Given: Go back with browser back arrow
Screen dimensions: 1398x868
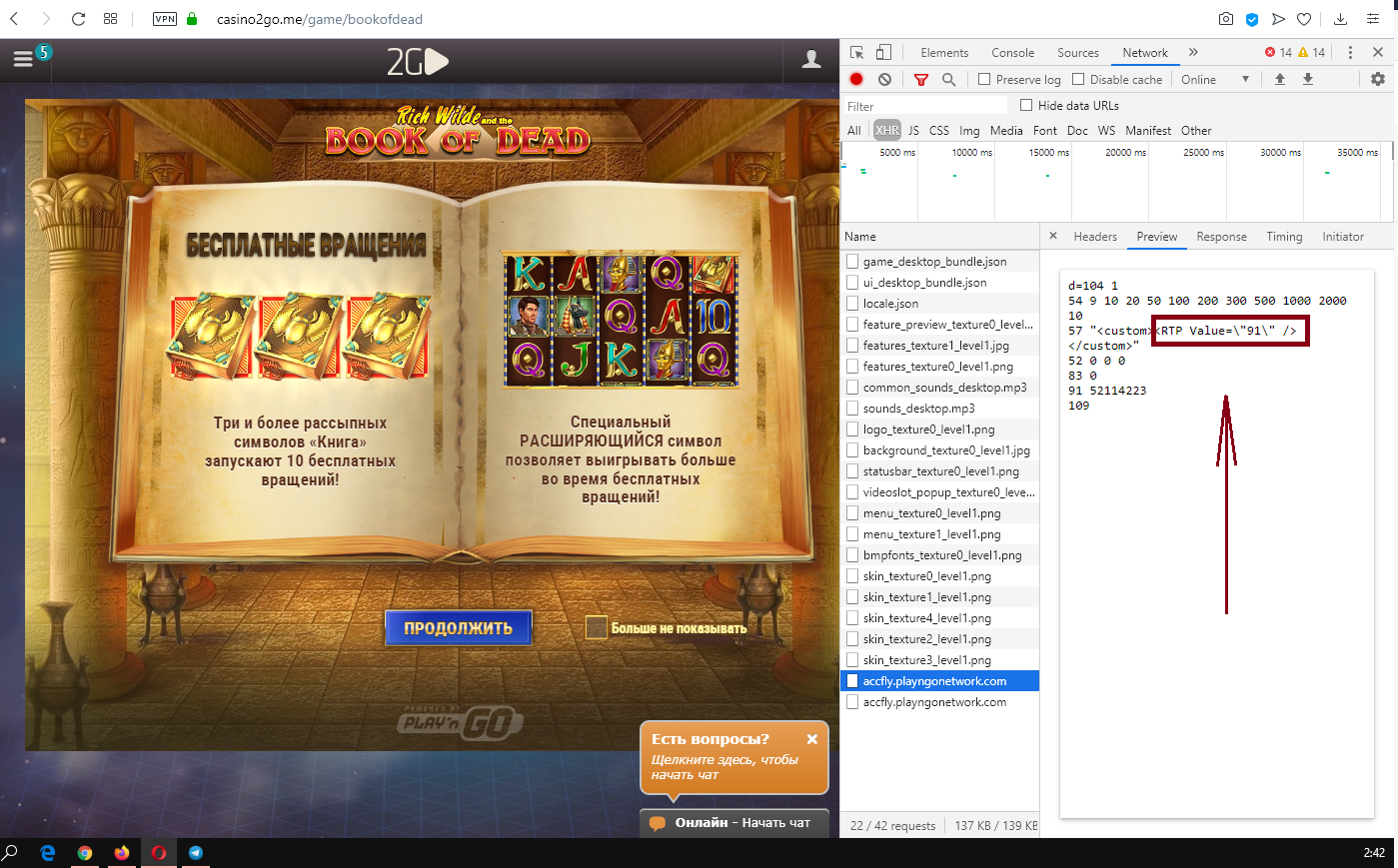Looking at the screenshot, I should 14,19.
